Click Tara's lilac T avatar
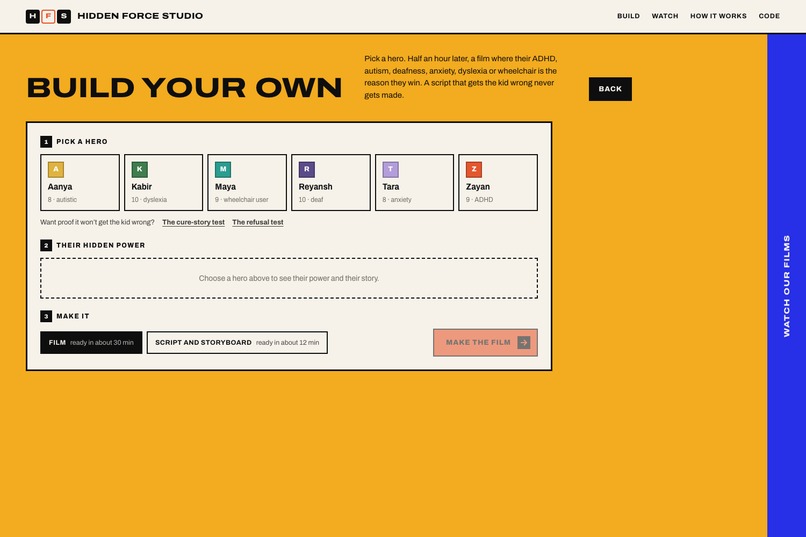806x537 pixels. pyautogui.click(x=390, y=169)
